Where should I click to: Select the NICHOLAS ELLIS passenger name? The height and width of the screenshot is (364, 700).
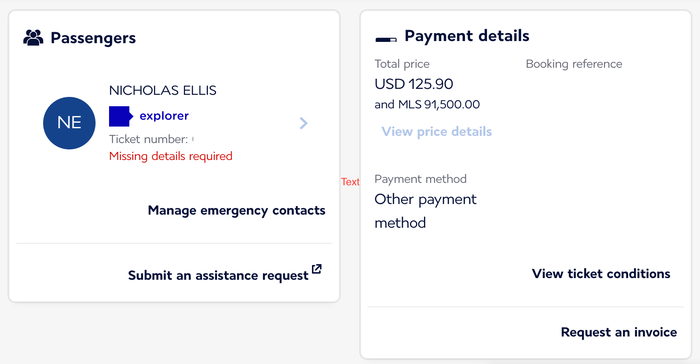click(x=162, y=90)
